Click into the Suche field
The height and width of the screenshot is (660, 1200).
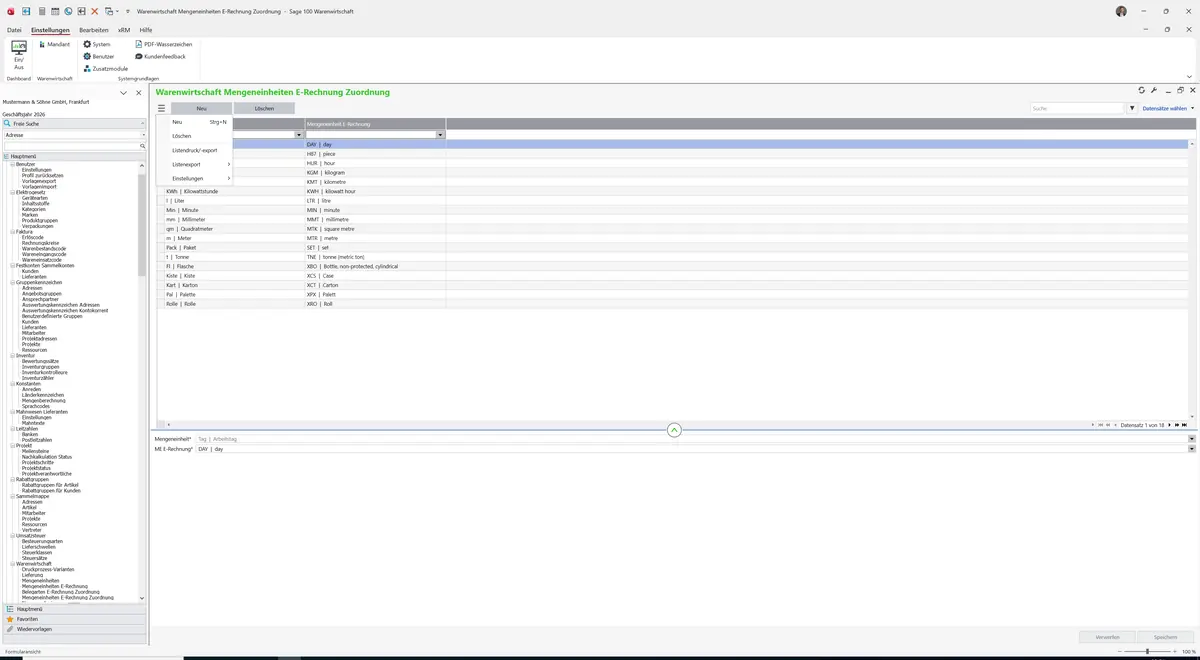[1078, 108]
